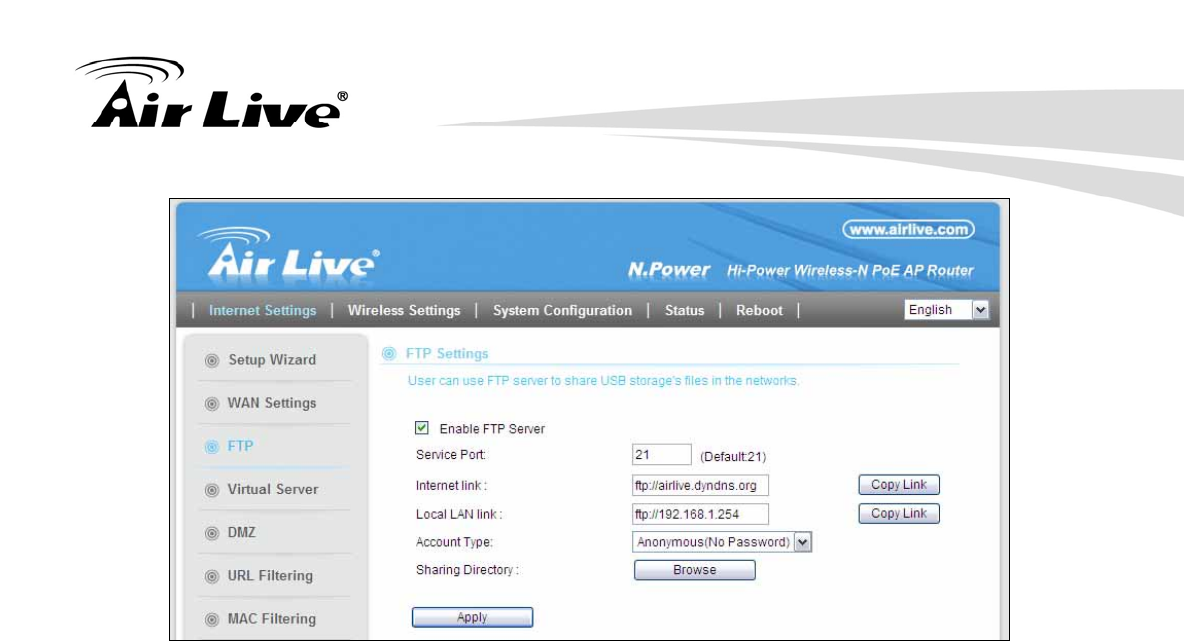Open Setup Wizard in the sidebar

point(272,360)
